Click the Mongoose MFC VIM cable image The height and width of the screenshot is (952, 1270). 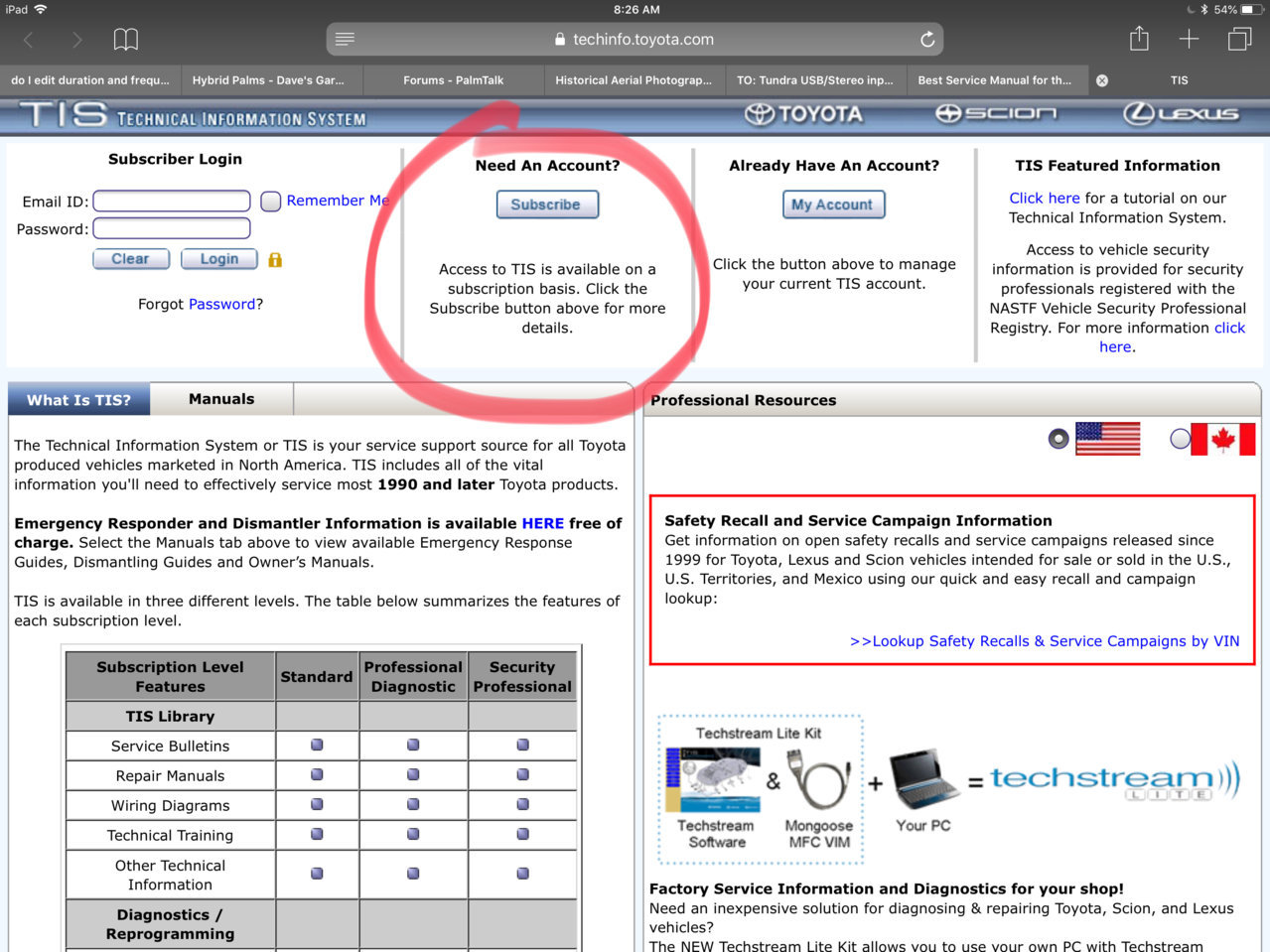pos(819,782)
